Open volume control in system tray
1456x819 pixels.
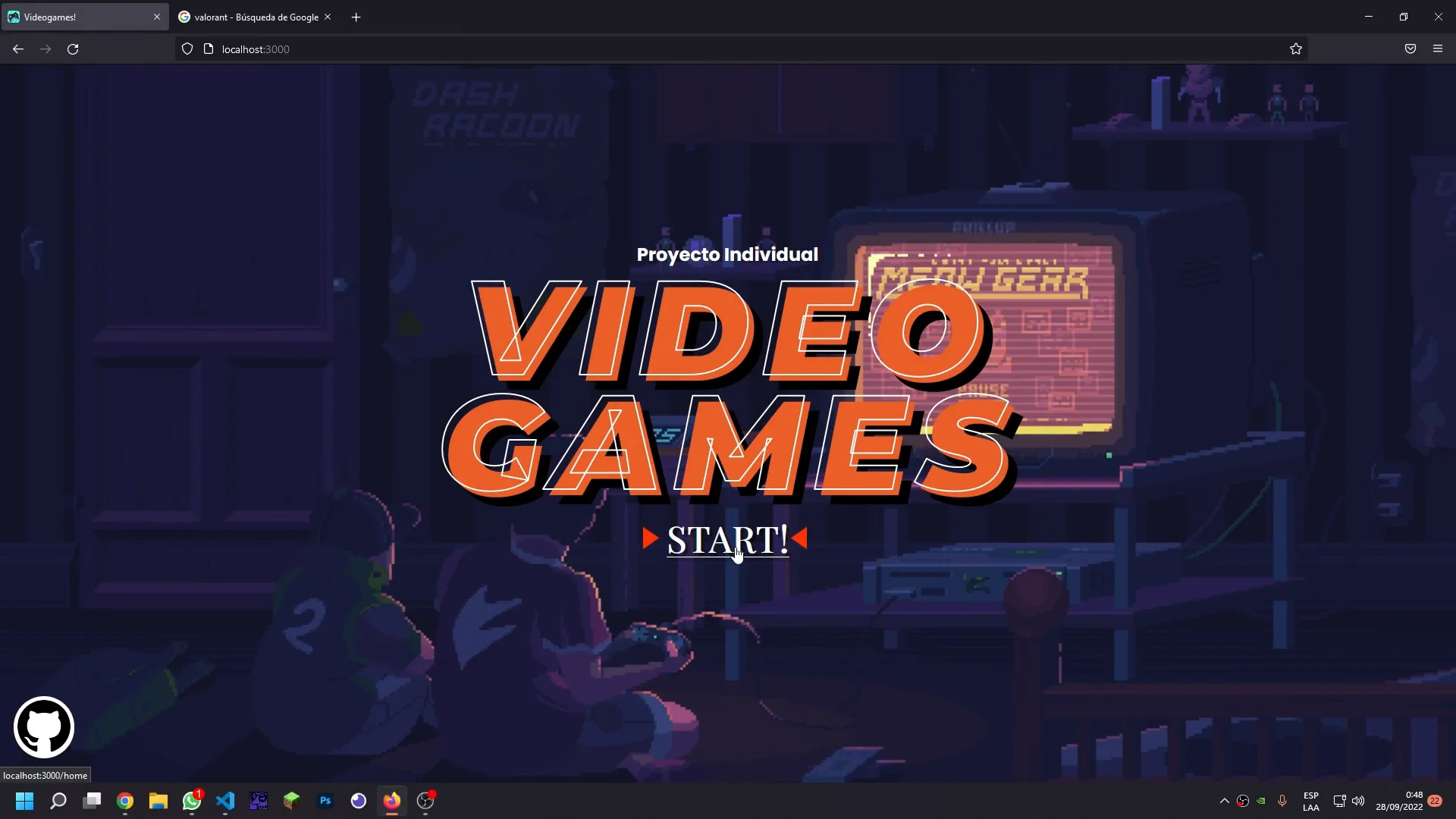tap(1358, 801)
